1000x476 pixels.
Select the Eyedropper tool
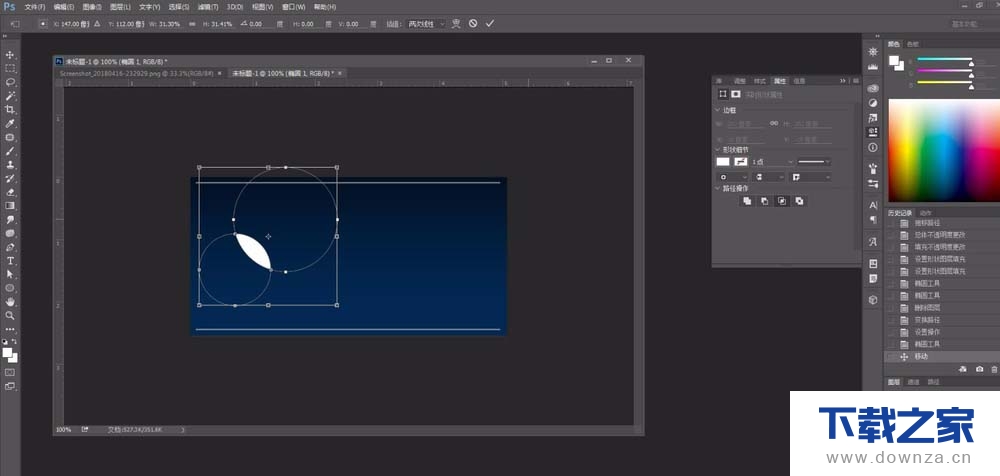click(x=10, y=123)
